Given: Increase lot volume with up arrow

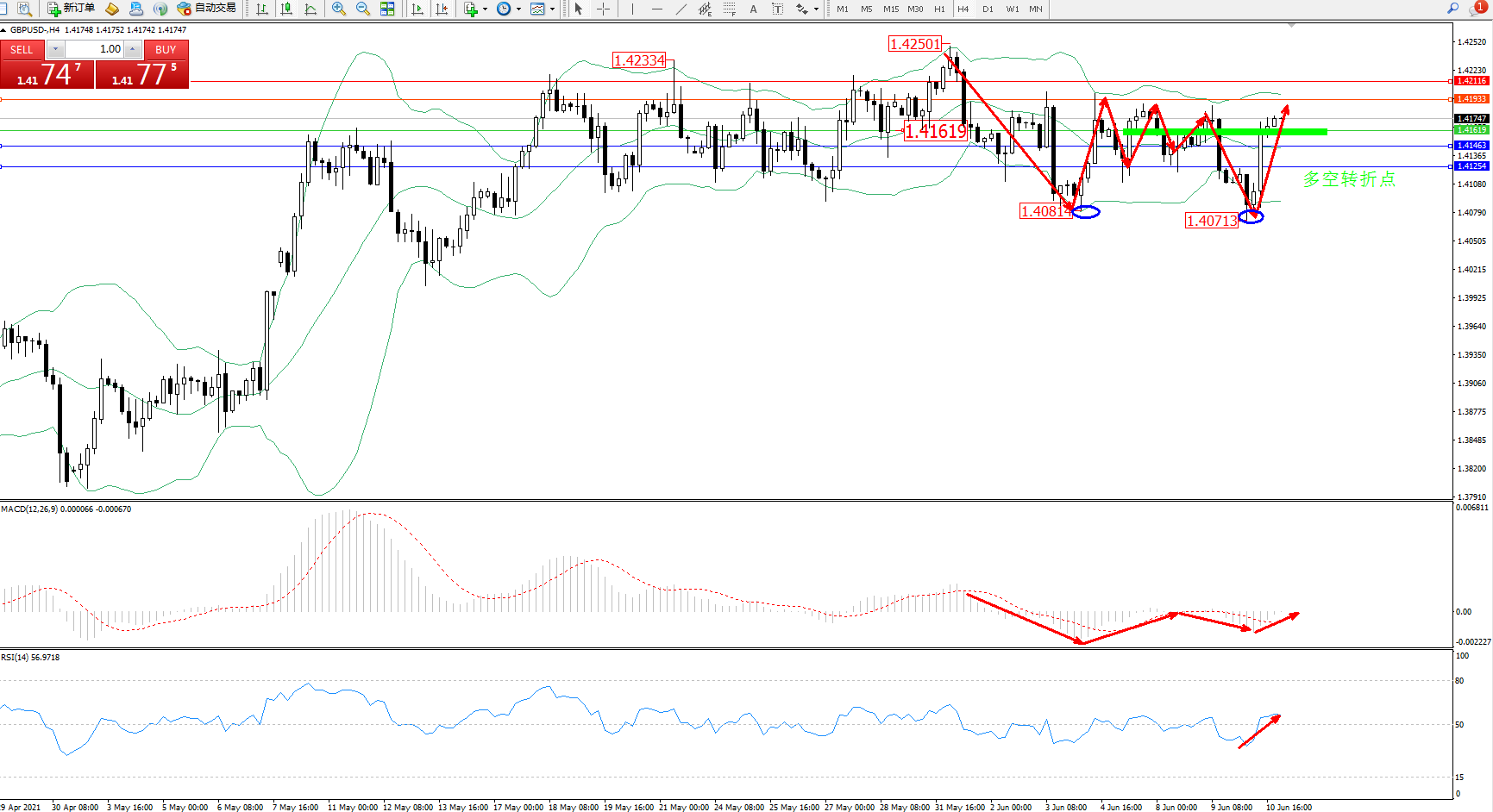Looking at the screenshot, I should pyautogui.click(x=133, y=49).
